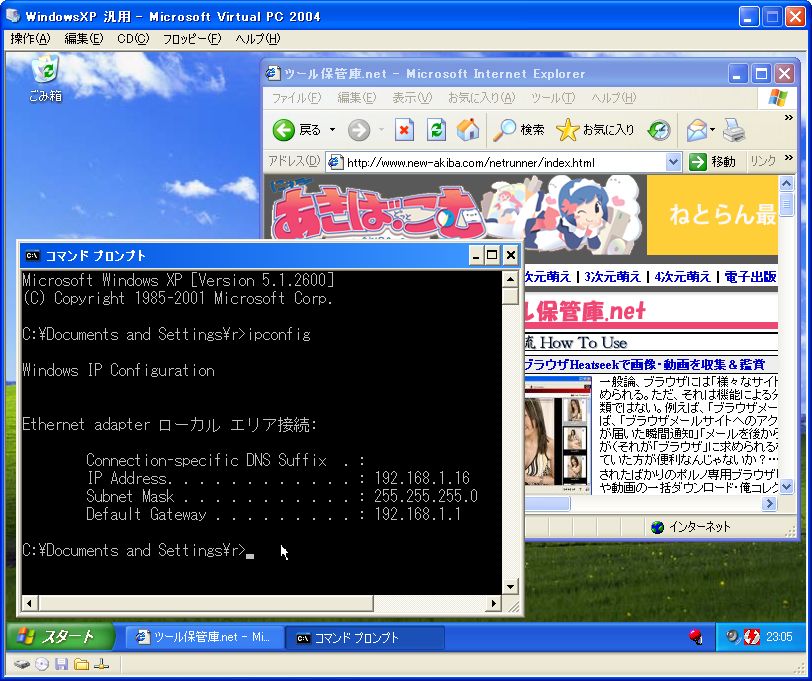Click the floppy disk icon in Virtual PC status bar
The image size is (812, 681).
click(x=62, y=664)
